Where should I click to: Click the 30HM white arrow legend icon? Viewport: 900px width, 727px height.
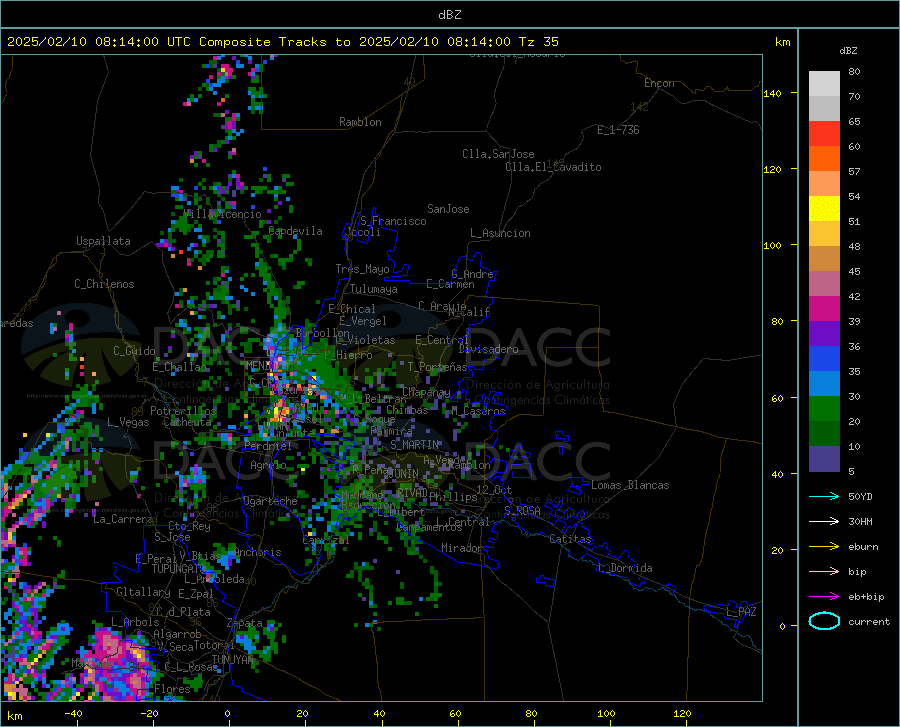[x=824, y=521]
